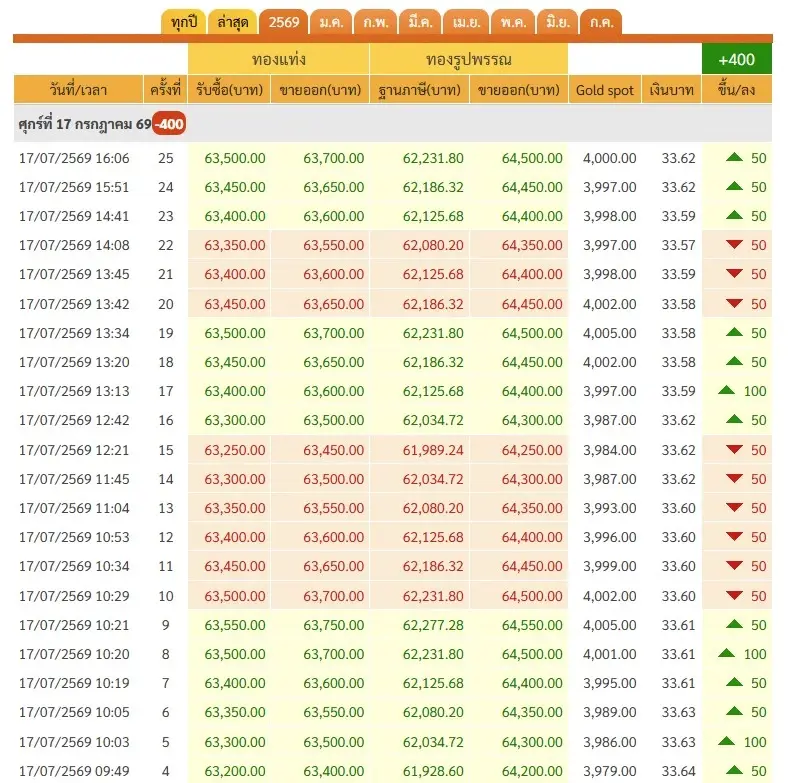
Task: Open the พ.ค. month tab
Action: 513,23
